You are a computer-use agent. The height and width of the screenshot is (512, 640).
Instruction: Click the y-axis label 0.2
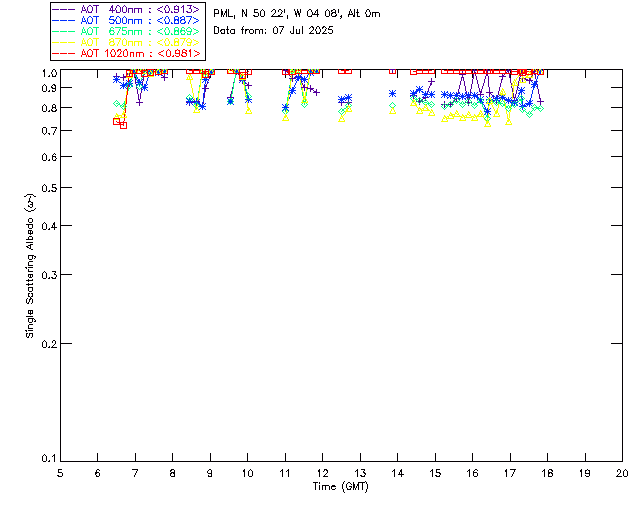(49, 344)
